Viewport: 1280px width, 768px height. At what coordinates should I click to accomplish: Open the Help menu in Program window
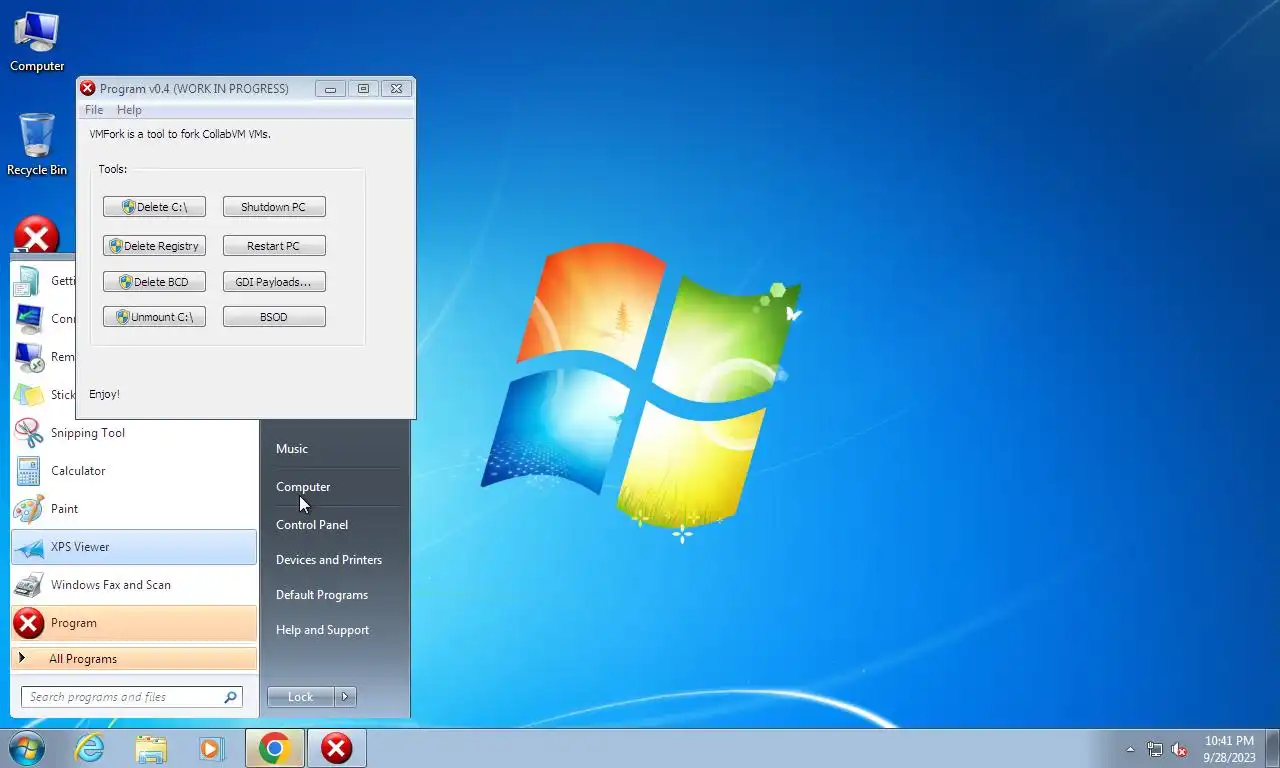[x=129, y=110]
